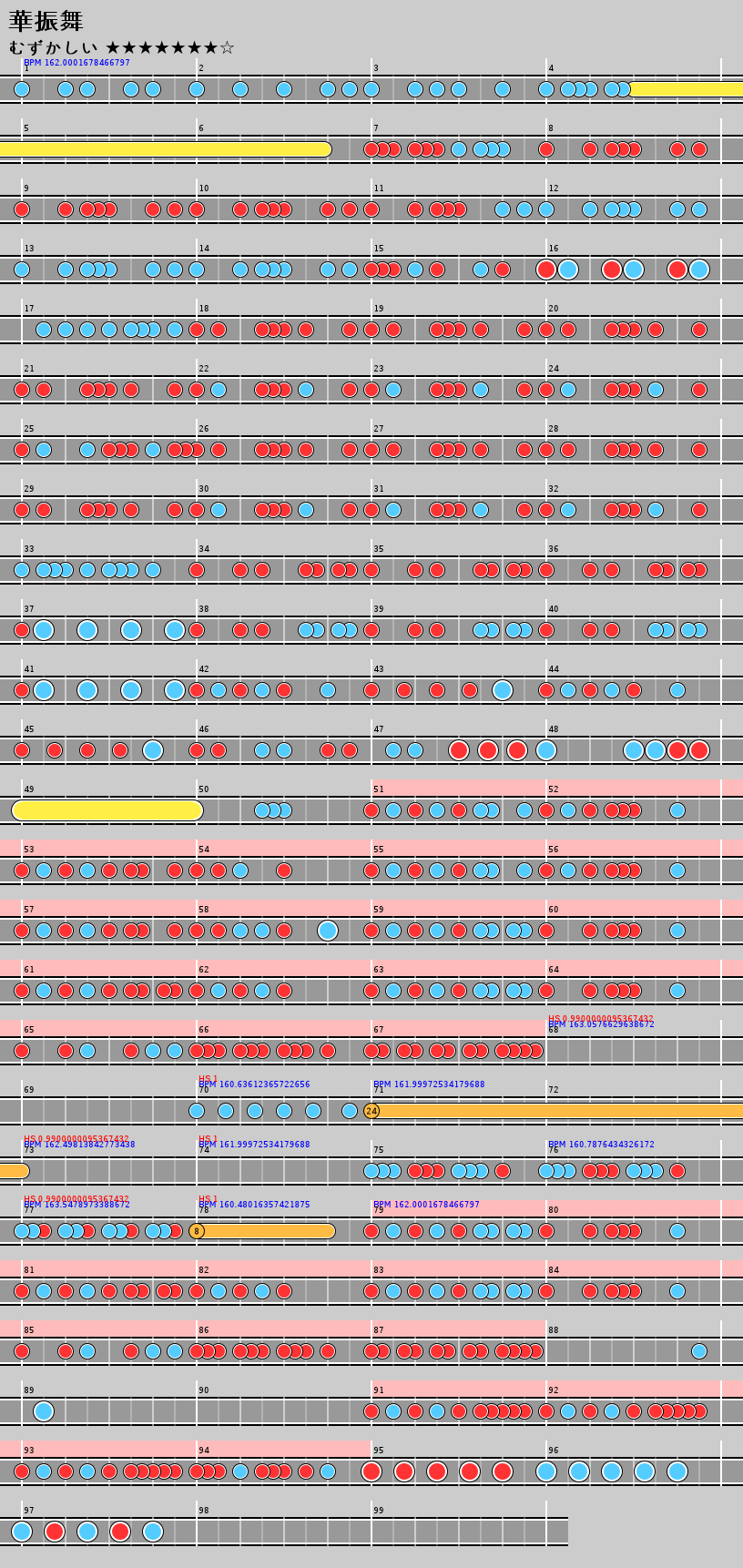
Task: Click the BPM 163.5478973388672 label
Action: (x=76, y=1205)
